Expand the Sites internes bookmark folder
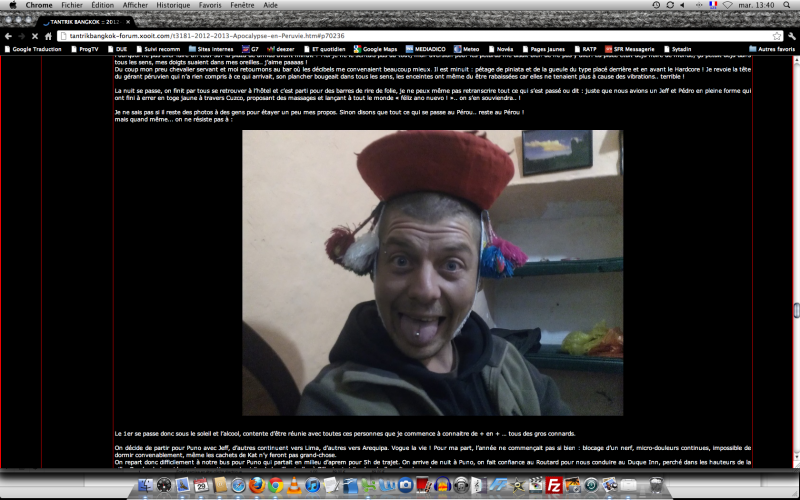The image size is (800, 500). click(x=211, y=49)
